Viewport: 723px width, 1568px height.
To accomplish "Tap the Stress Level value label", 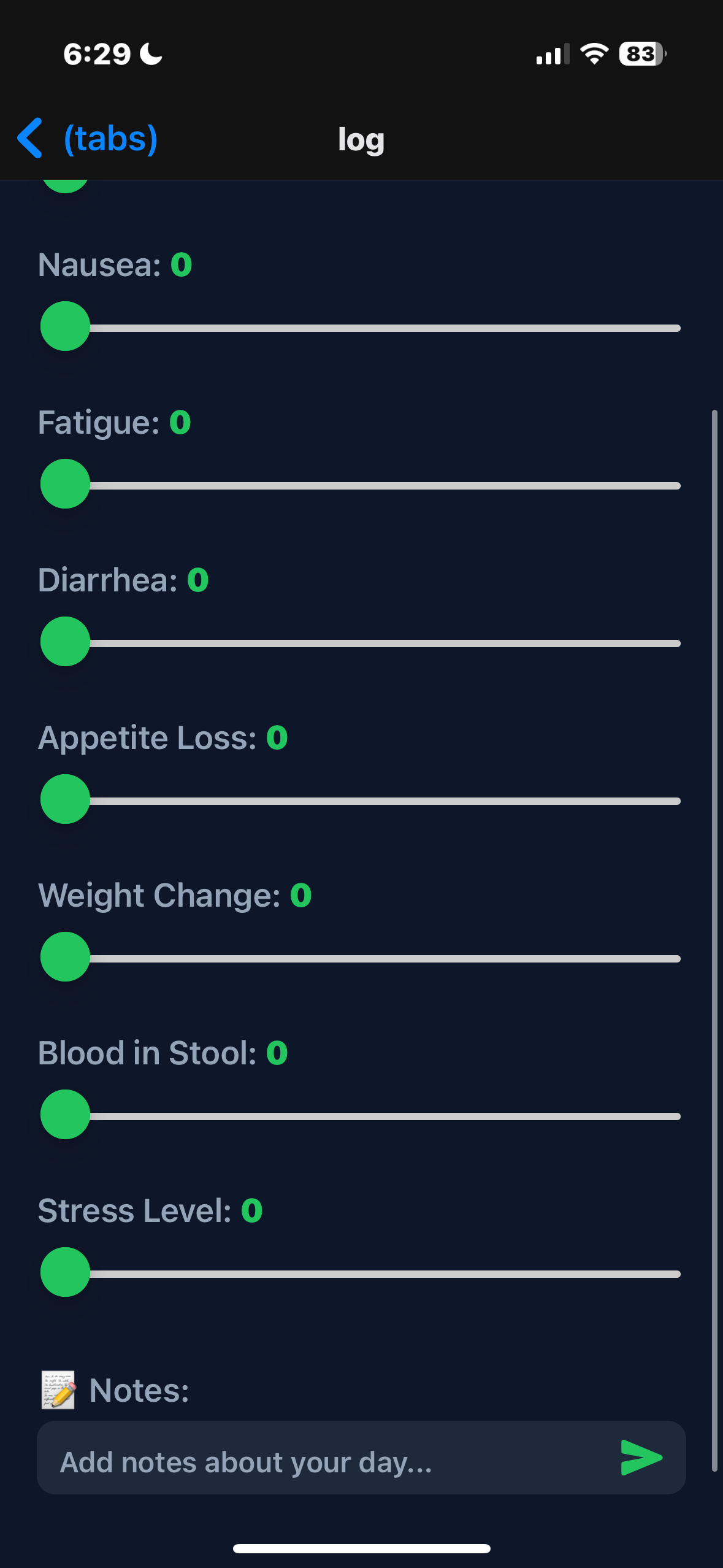I will (251, 1210).
